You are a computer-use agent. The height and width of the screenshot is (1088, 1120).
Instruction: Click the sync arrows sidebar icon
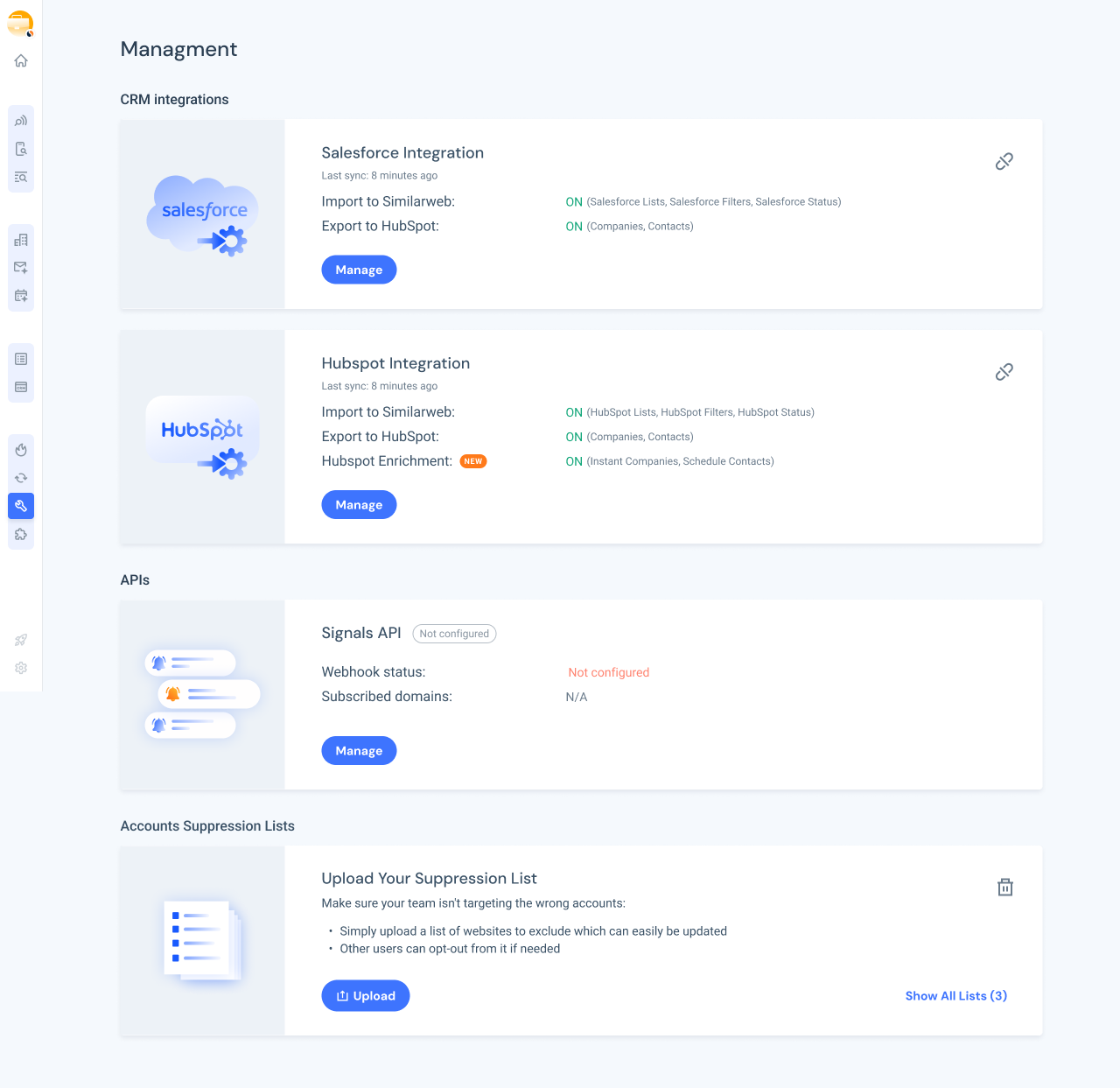point(21,478)
